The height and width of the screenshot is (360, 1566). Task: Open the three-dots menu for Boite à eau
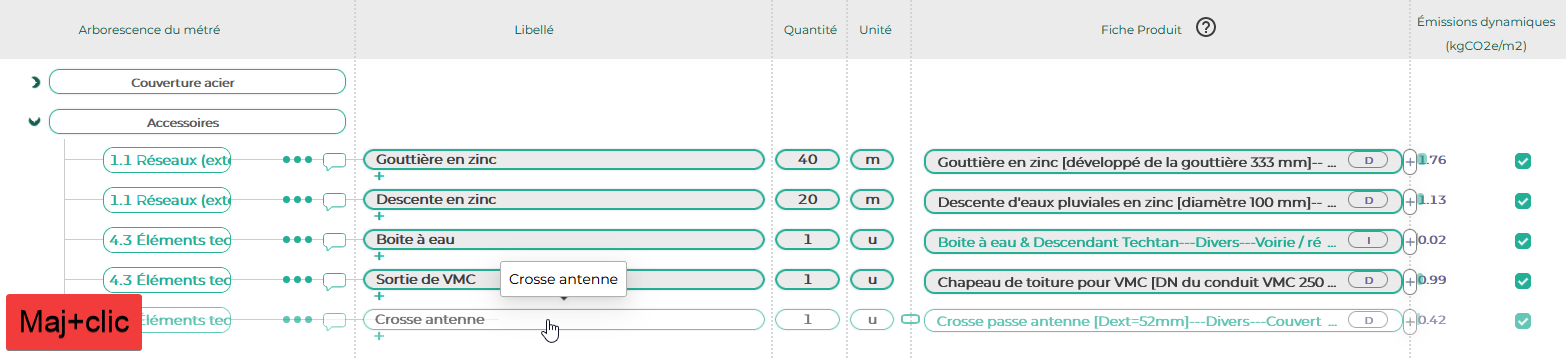coord(297,240)
